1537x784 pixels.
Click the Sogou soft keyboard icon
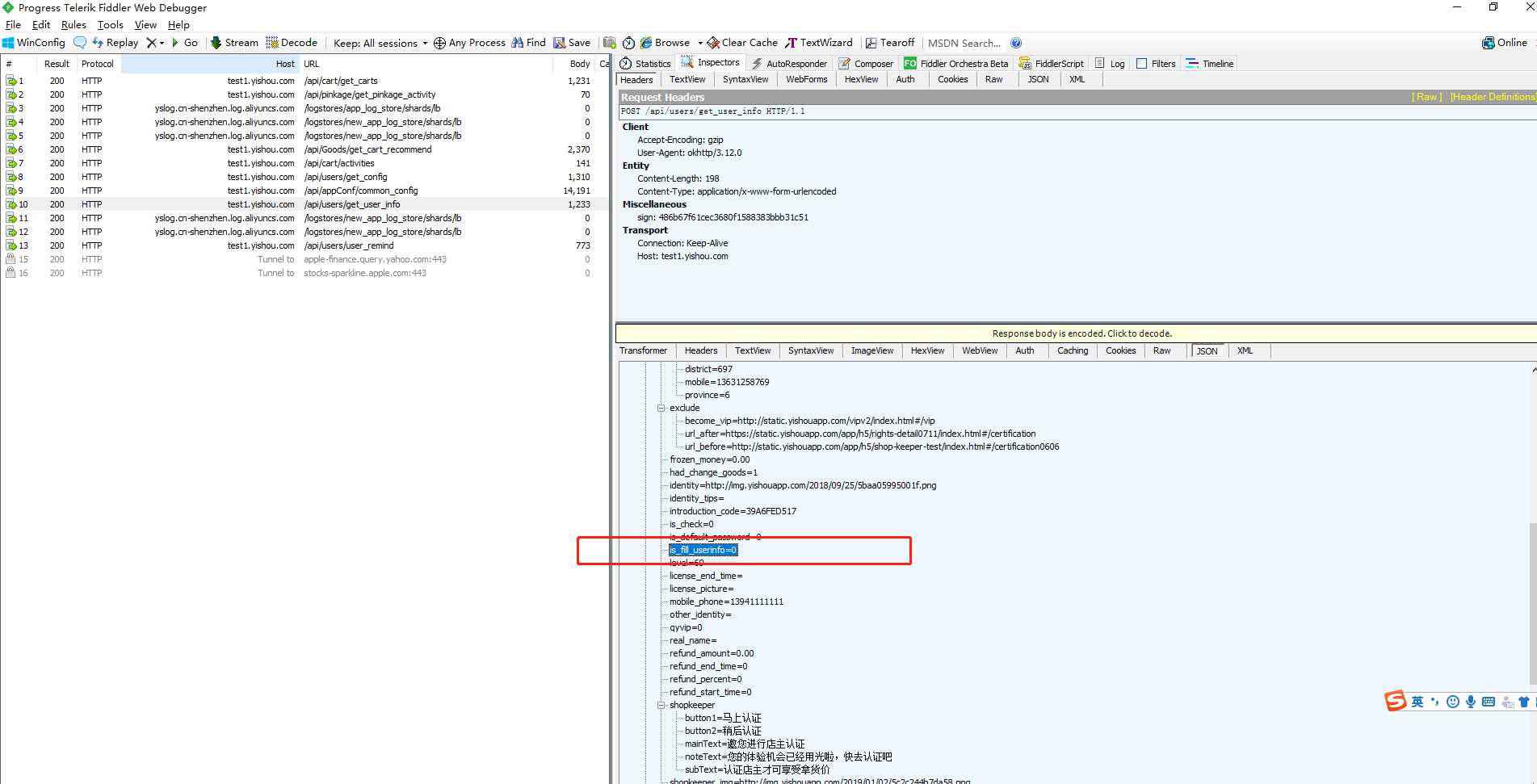click(x=1489, y=702)
